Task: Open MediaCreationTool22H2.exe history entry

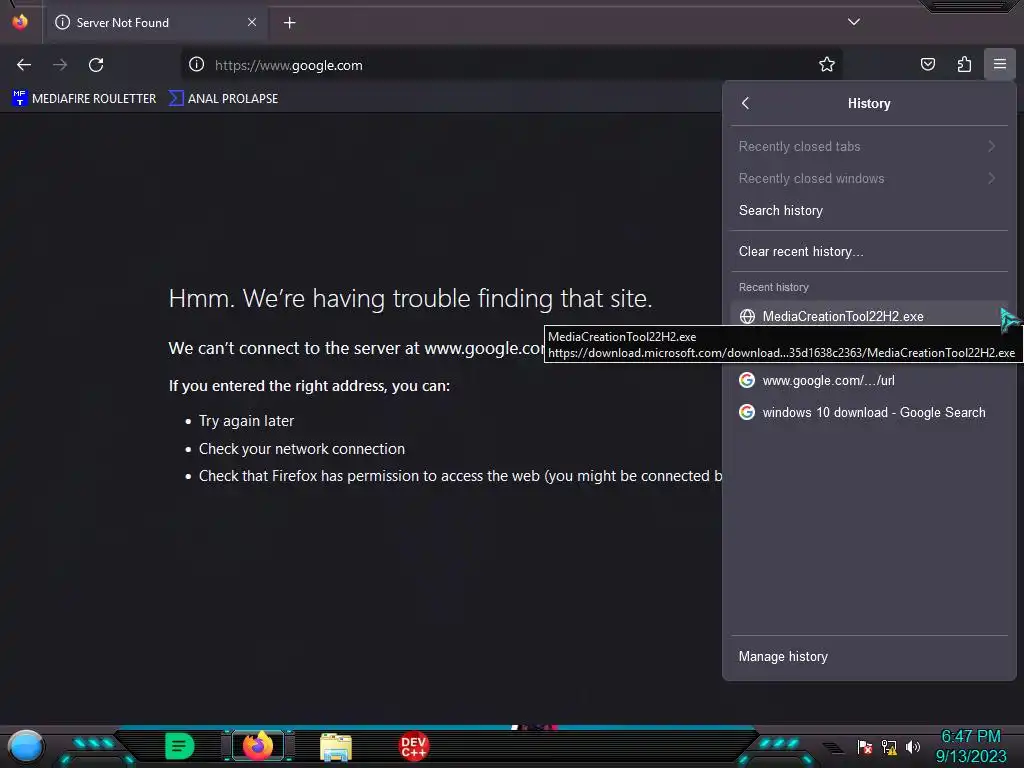Action: click(x=869, y=317)
